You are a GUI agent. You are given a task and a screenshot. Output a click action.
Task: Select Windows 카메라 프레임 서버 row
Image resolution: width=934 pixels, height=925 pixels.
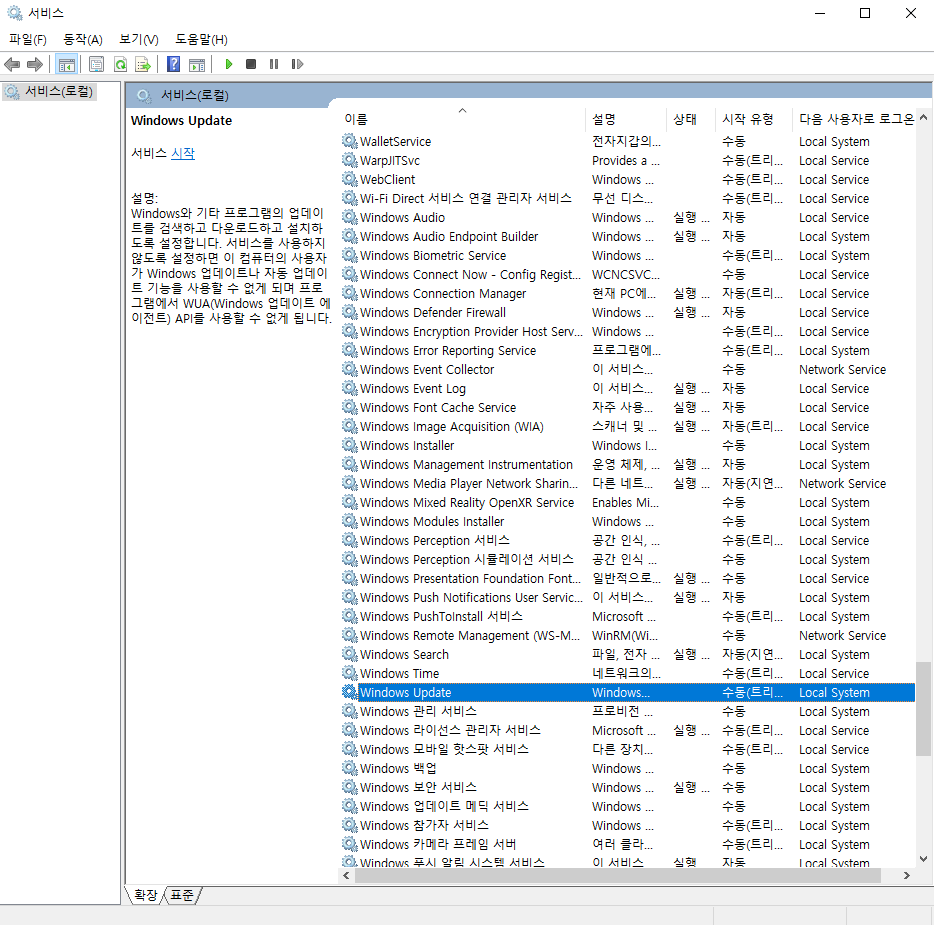click(x=628, y=844)
